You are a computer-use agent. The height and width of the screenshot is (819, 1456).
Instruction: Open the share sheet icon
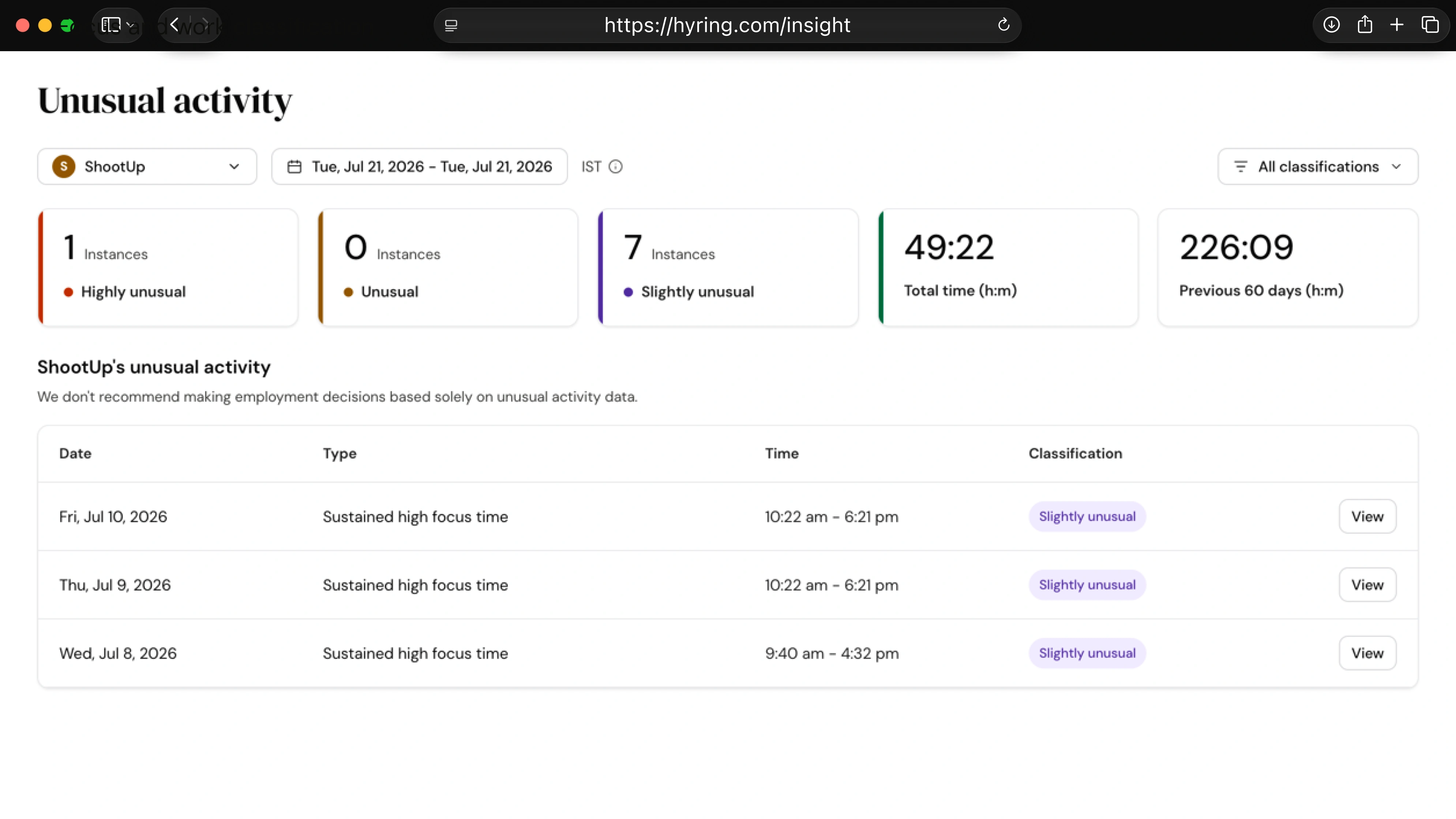tap(1365, 24)
